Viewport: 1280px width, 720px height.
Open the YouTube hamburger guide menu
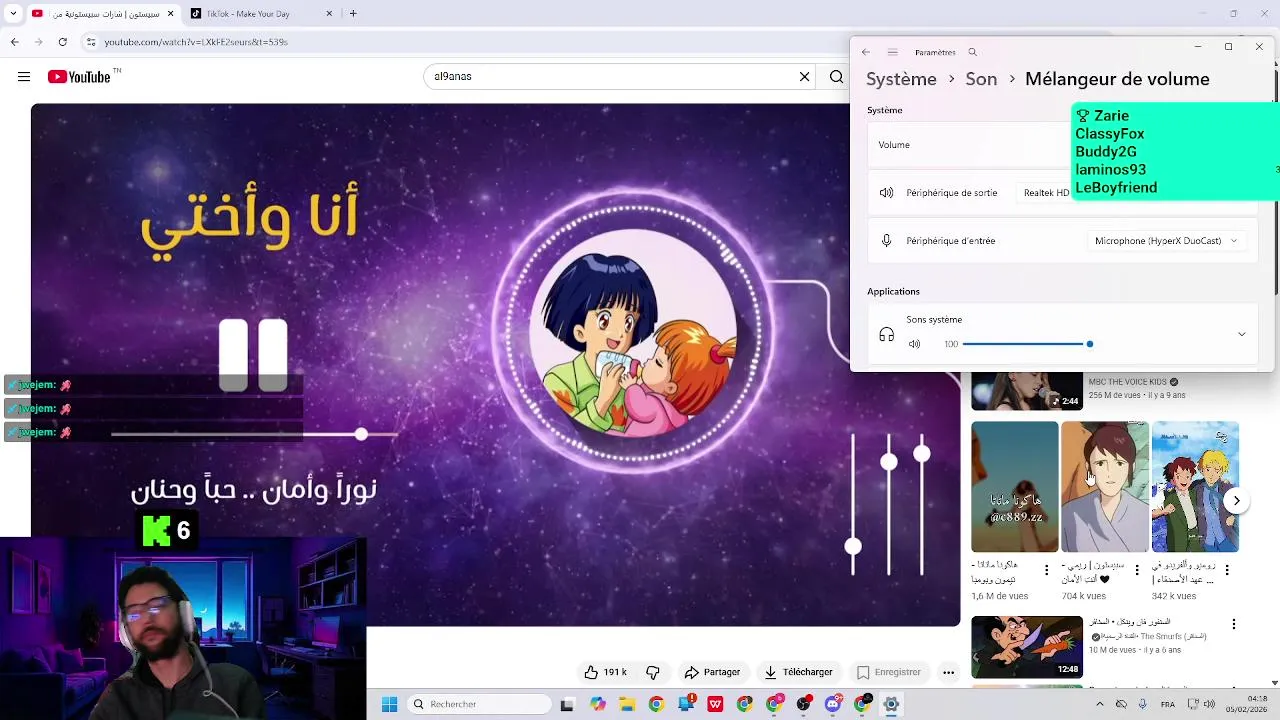point(24,77)
